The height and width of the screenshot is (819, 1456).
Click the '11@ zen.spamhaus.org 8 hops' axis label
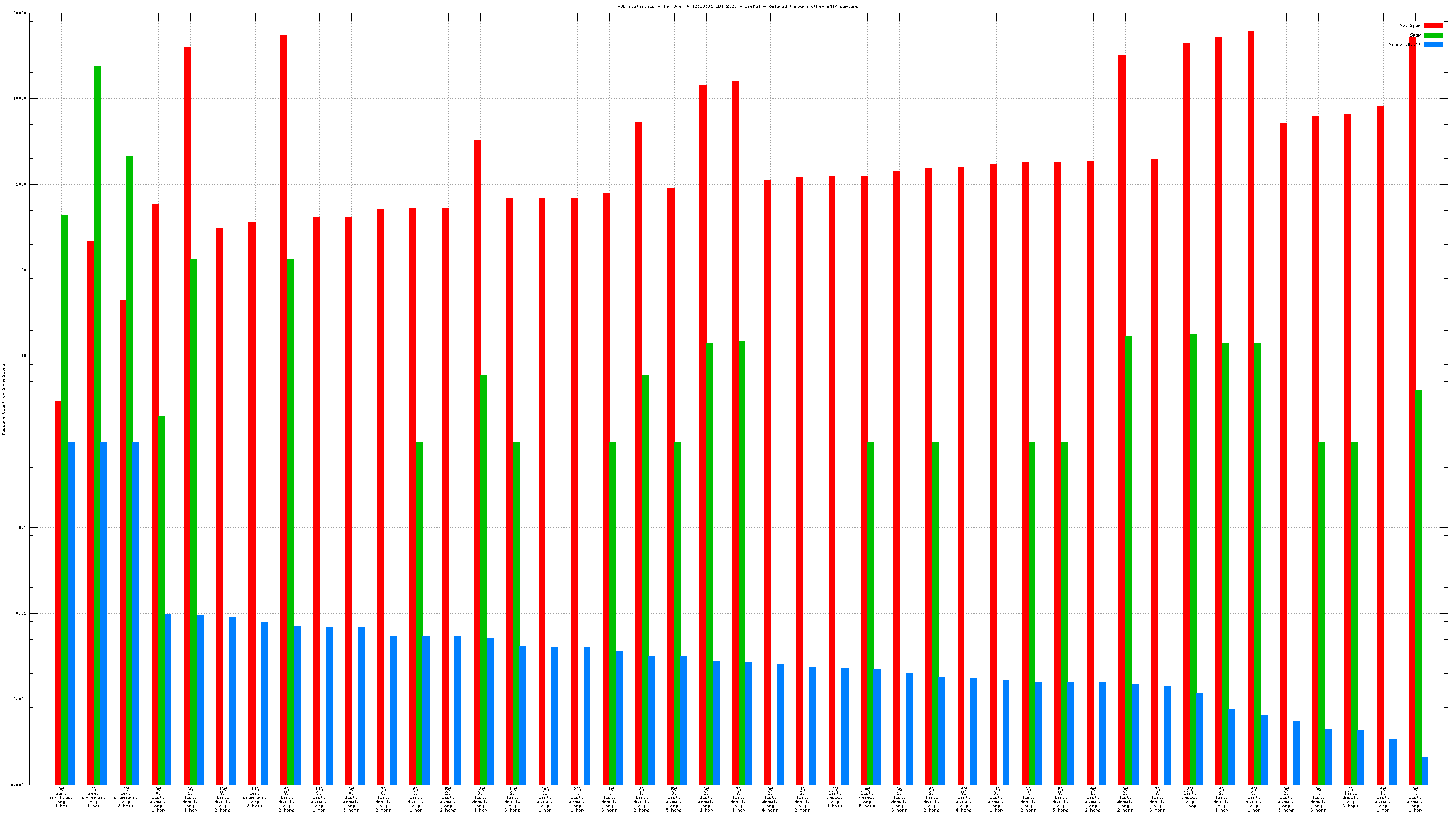255,797
